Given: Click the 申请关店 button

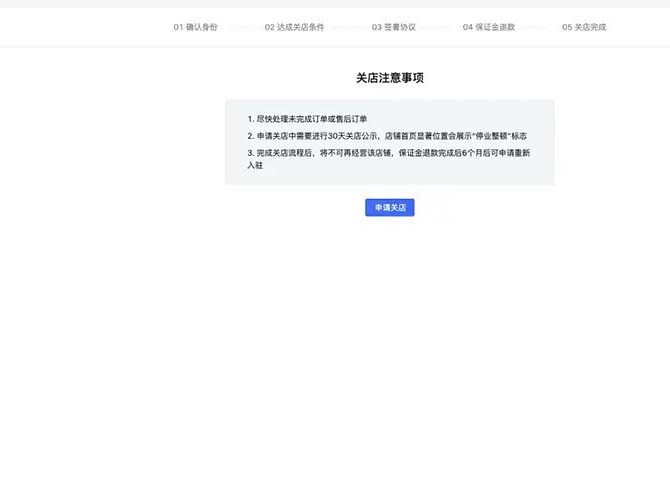Looking at the screenshot, I should 390,208.
